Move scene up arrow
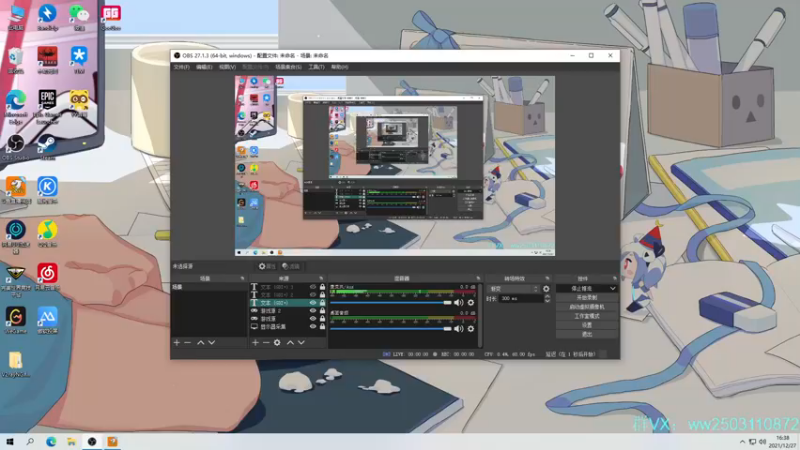The height and width of the screenshot is (450, 800). pyautogui.click(x=201, y=342)
